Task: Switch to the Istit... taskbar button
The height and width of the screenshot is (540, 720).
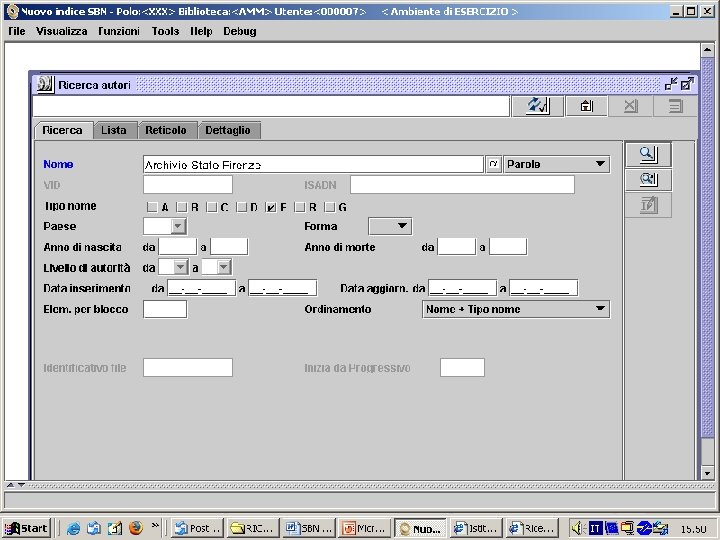Action: point(476,529)
